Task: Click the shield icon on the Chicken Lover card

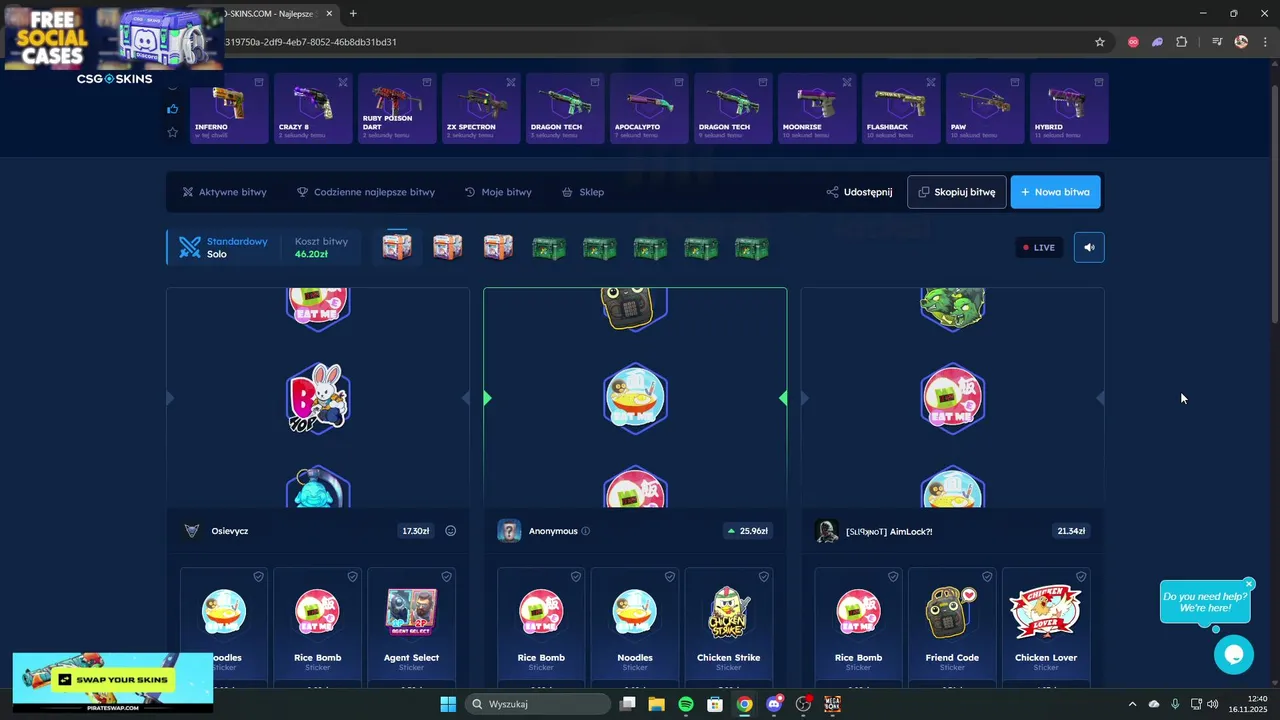Action: 1081,577
